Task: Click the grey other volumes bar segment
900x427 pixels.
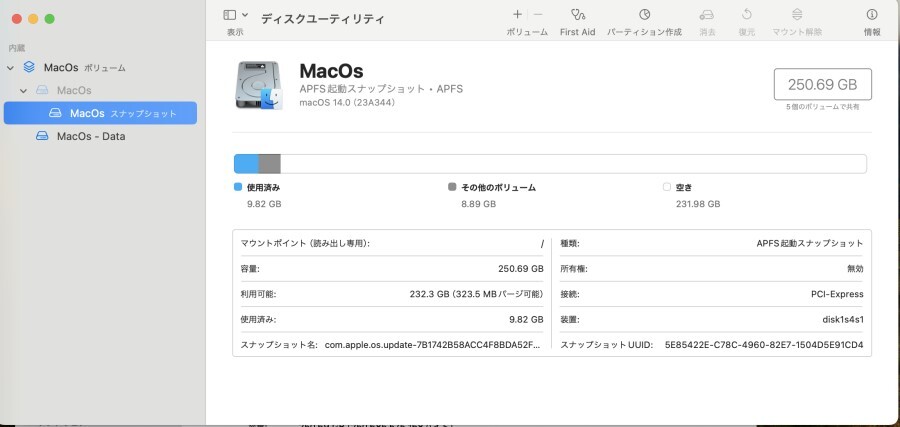Action: point(269,164)
